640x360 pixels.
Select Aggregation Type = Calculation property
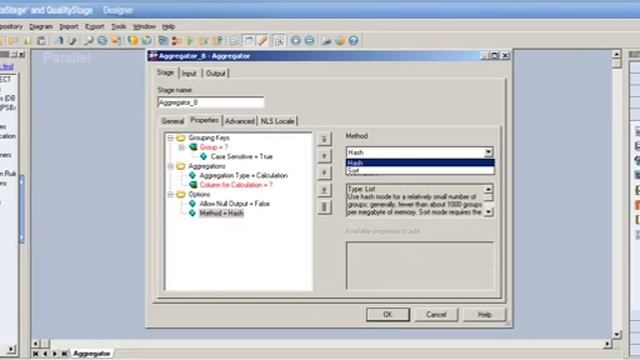point(243,176)
